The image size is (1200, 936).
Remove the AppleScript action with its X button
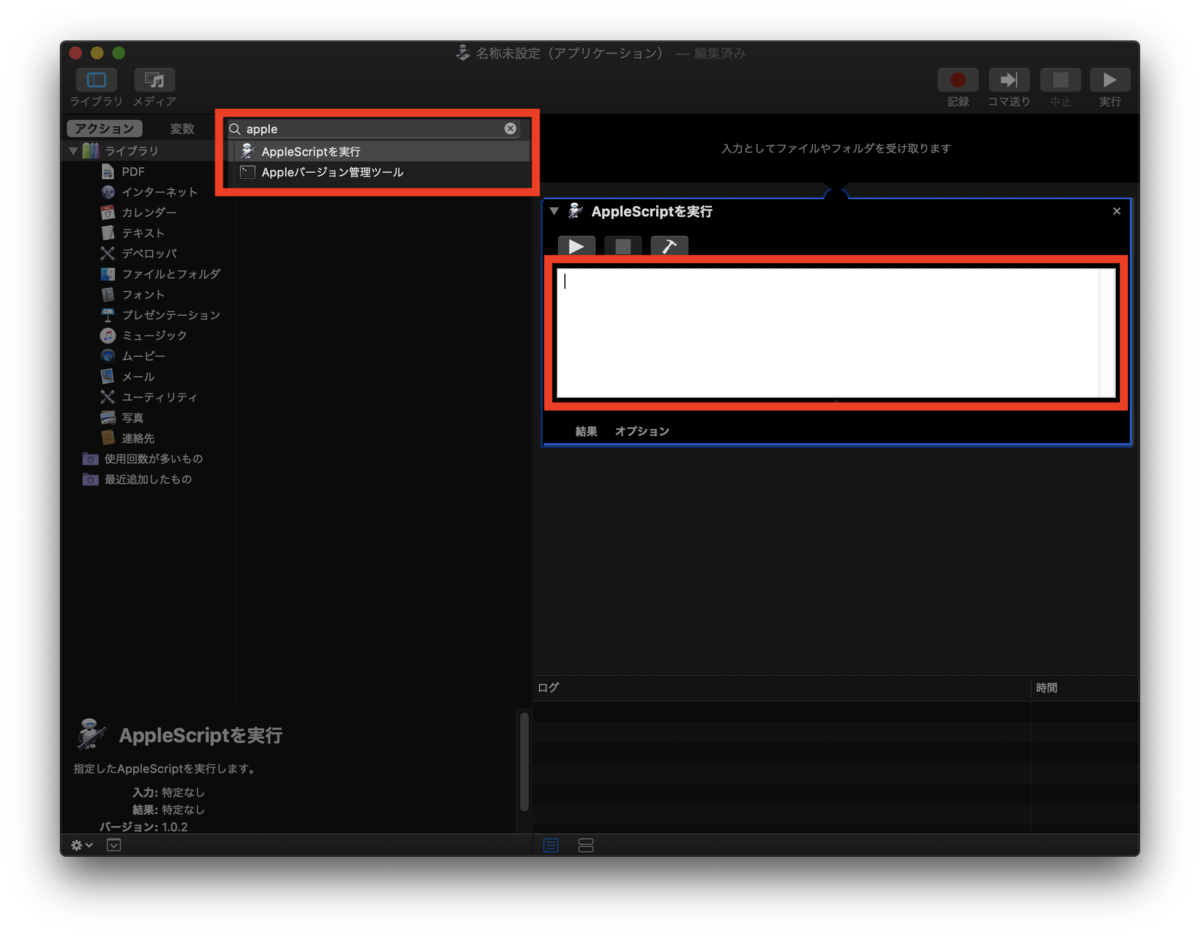click(1117, 211)
